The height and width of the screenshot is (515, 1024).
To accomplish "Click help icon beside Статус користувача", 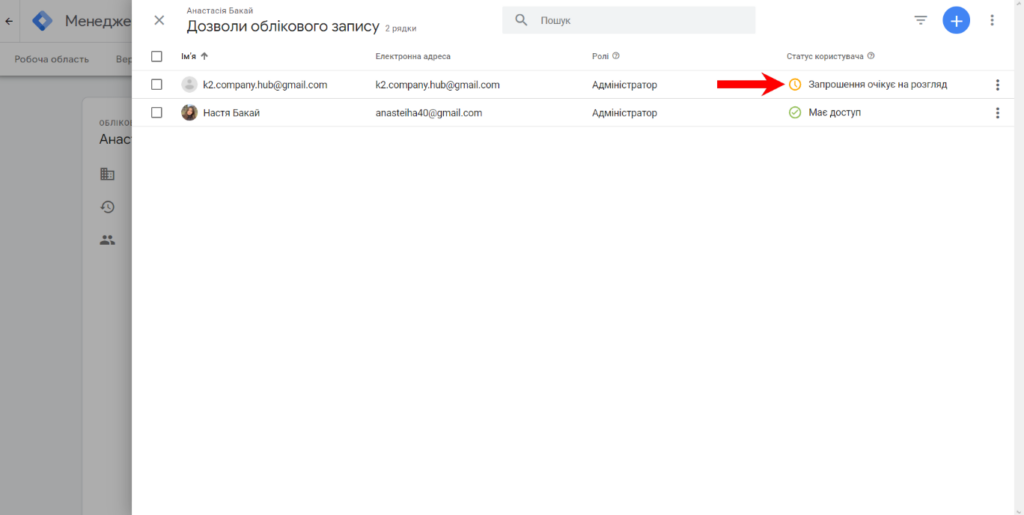I will pos(871,56).
